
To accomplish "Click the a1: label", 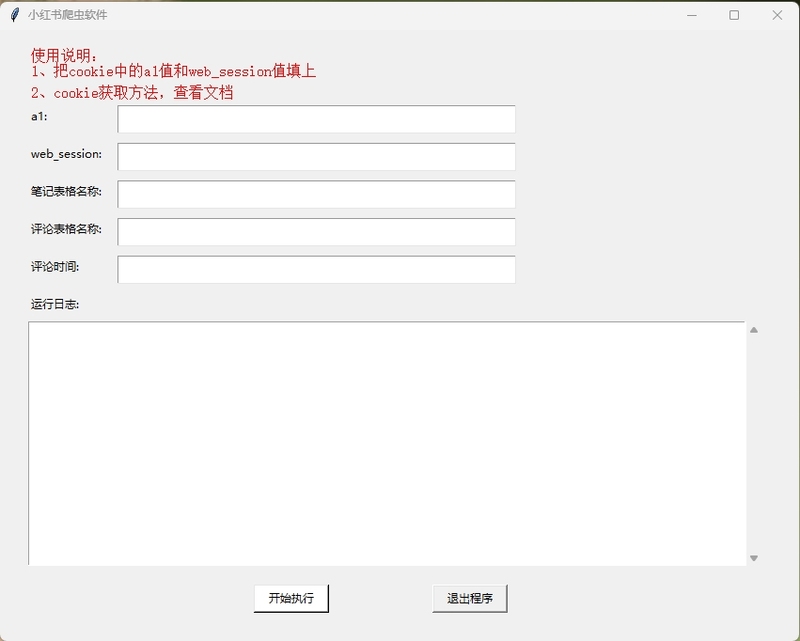I will [39, 116].
